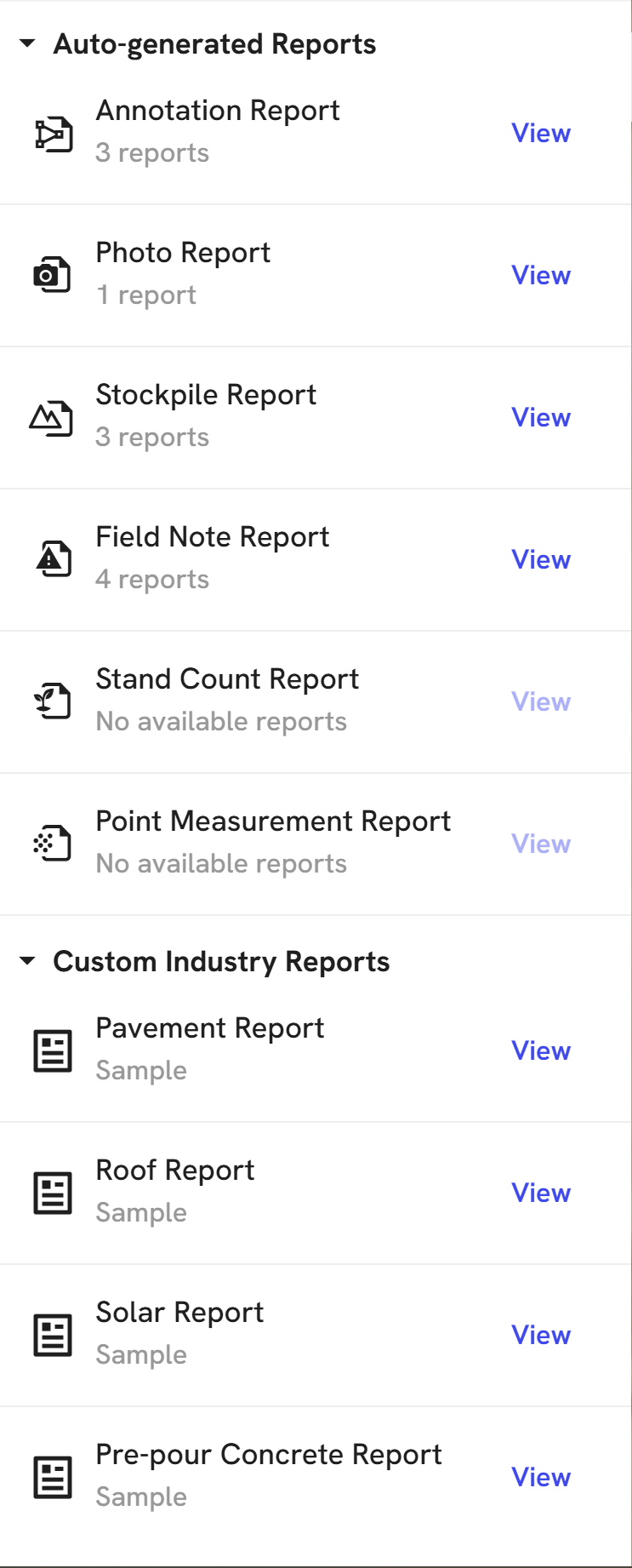Click the Solar Report document icon
Image resolution: width=632 pixels, height=1568 pixels.
[x=53, y=1335]
